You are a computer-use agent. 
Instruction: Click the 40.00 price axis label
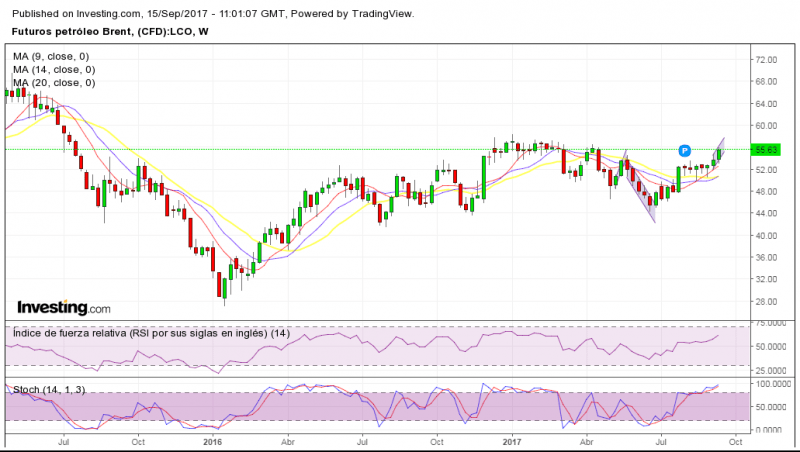click(767, 236)
